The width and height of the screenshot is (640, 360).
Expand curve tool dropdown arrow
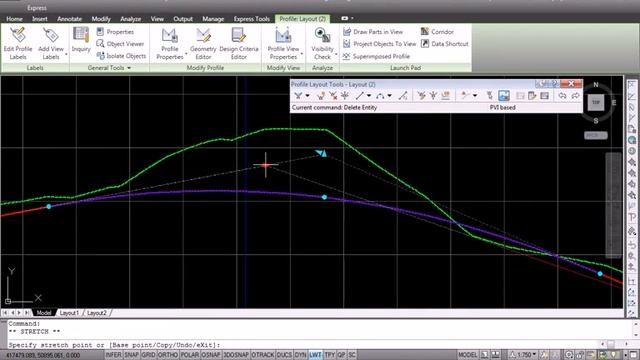point(389,96)
